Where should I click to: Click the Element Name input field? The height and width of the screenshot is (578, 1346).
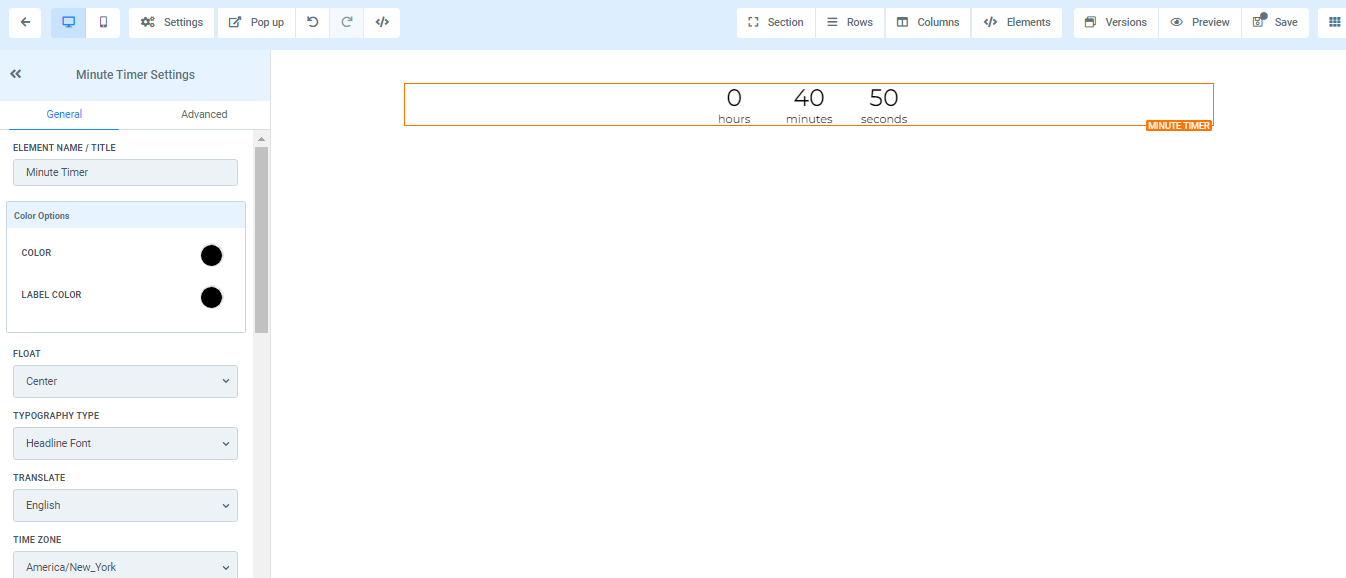pos(125,172)
